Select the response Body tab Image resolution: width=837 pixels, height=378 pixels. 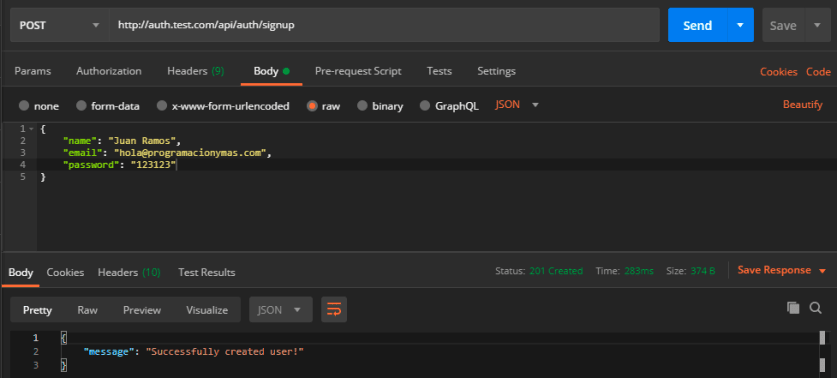click(x=21, y=272)
